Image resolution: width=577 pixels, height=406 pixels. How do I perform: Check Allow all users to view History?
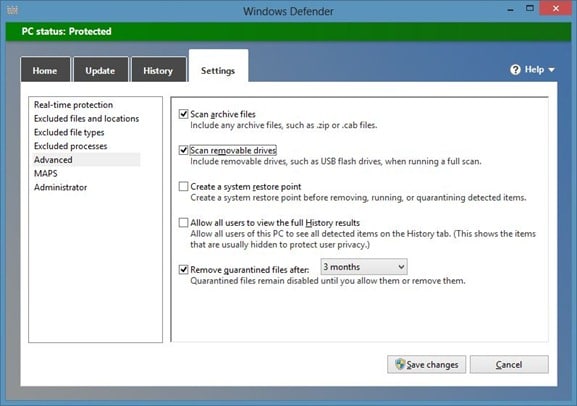coord(183,222)
